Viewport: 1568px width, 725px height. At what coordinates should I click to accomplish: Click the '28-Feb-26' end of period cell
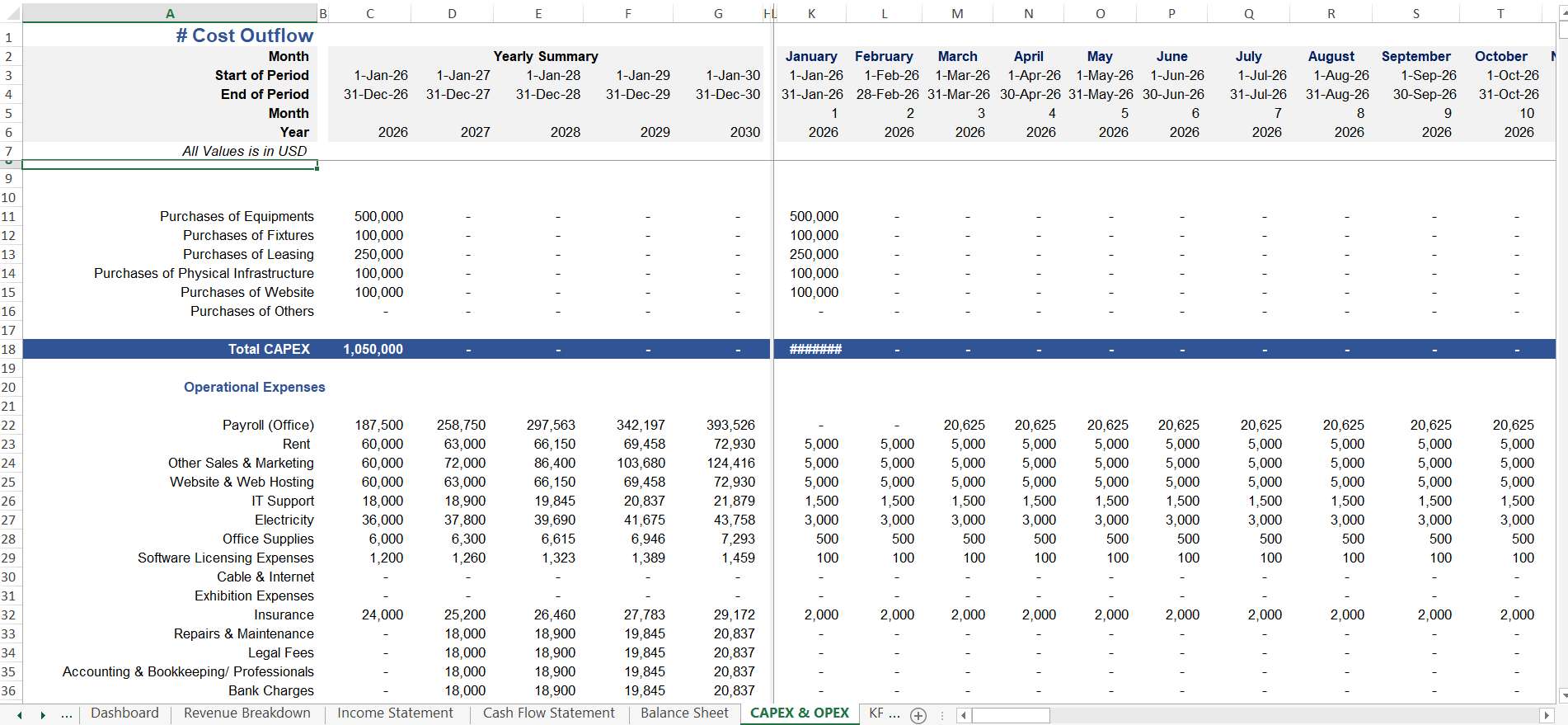pyautogui.click(x=887, y=94)
